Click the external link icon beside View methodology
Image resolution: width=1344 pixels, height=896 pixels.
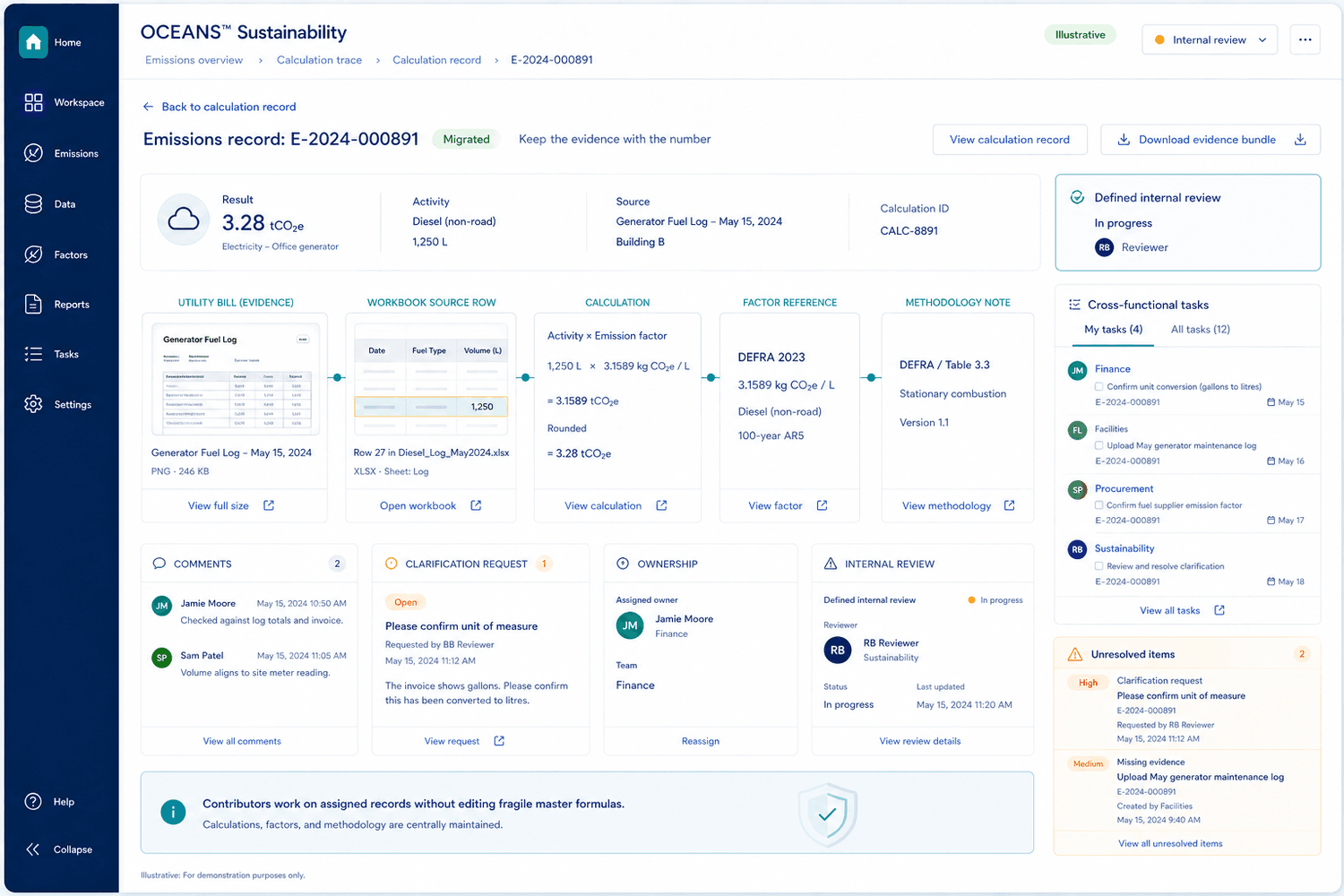[x=1009, y=505]
